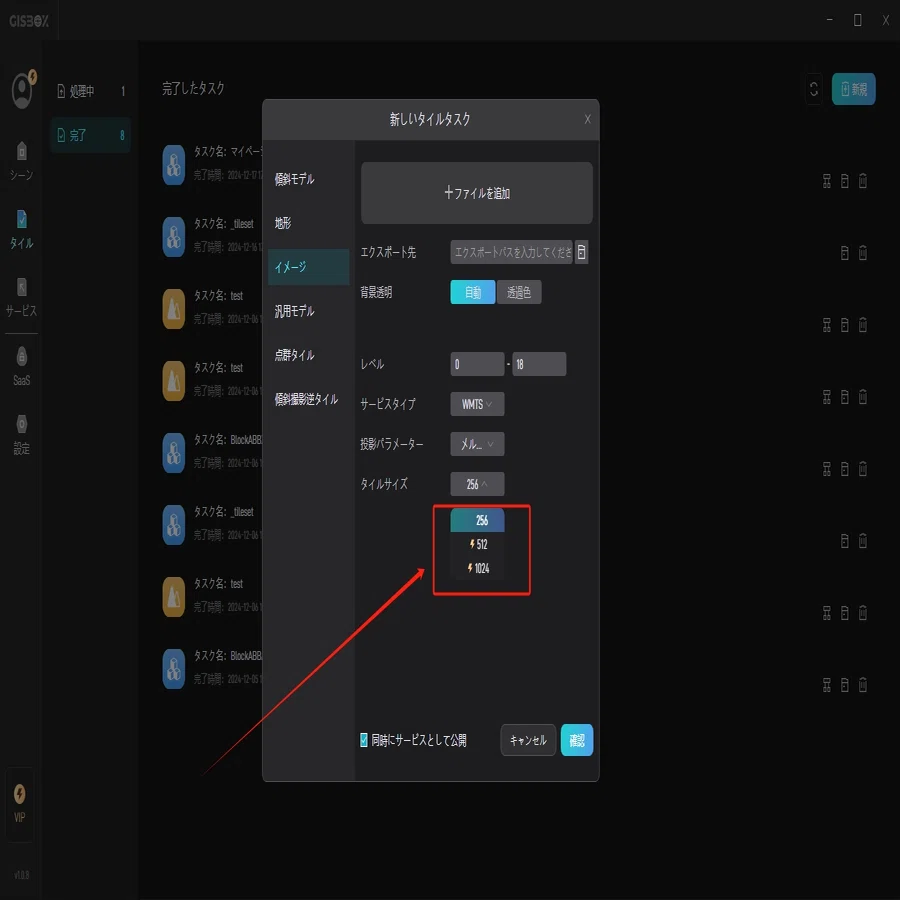This screenshot has height=900, width=900.
Task: Select the 傾斜モデル tab
Action: pyautogui.click(x=308, y=179)
